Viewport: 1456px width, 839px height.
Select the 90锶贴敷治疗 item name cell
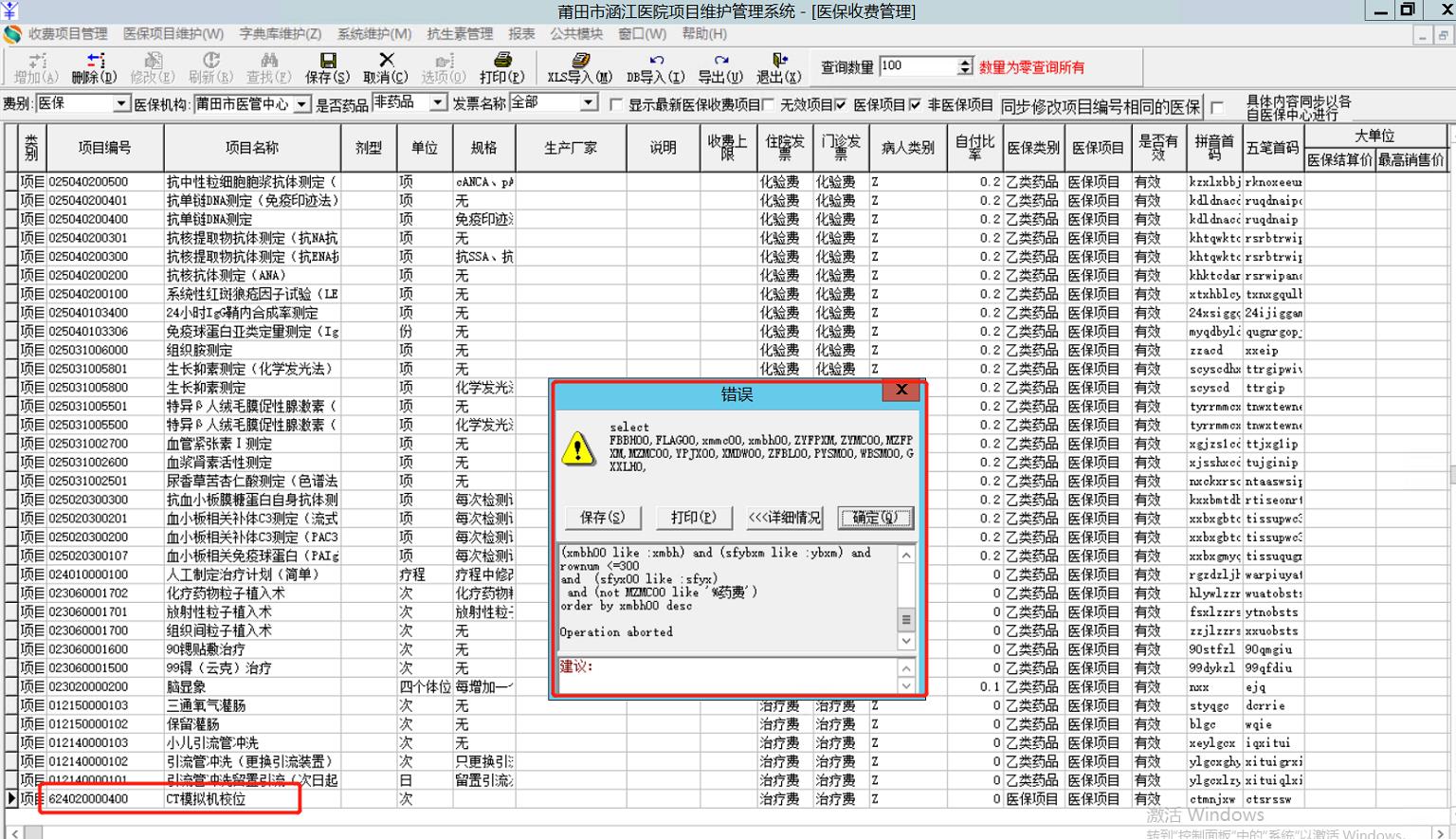click(252, 649)
